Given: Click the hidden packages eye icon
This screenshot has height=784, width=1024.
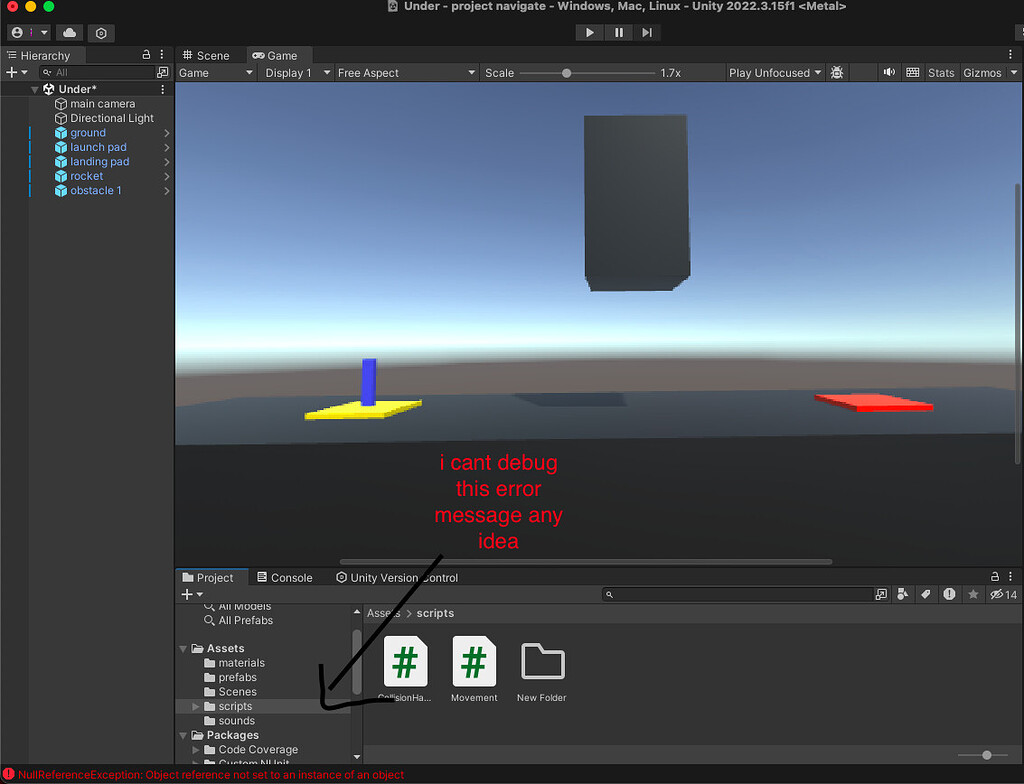Looking at the screenshot, I should pyautogui.click(x=1002, y=595).
